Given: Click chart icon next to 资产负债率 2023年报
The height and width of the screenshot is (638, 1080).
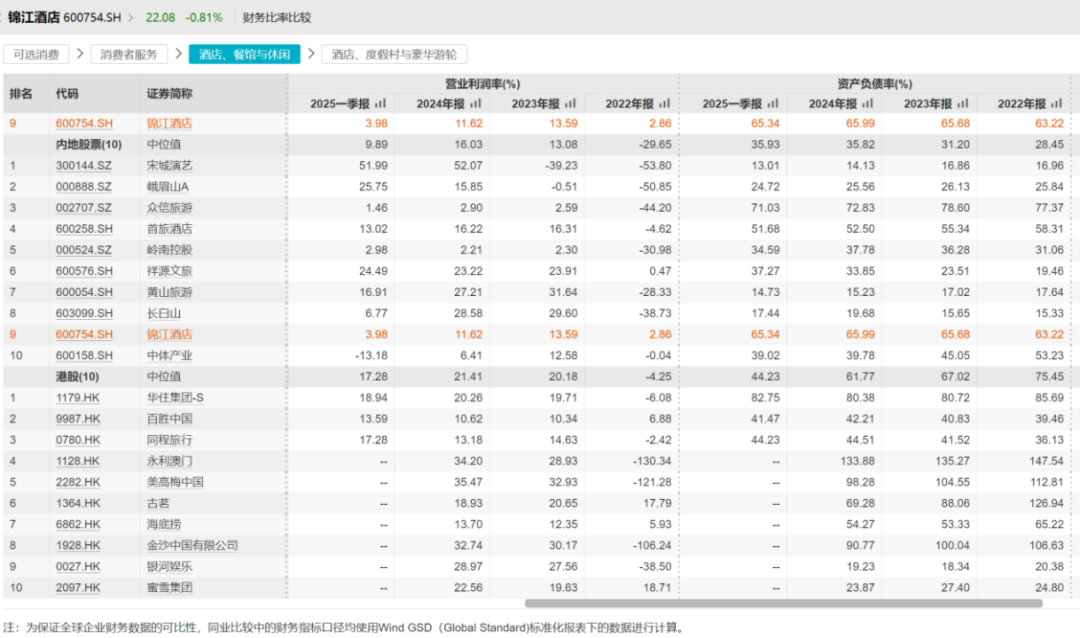Looking at the screenshot, I should pyautogui.click(x=962, y=104).
